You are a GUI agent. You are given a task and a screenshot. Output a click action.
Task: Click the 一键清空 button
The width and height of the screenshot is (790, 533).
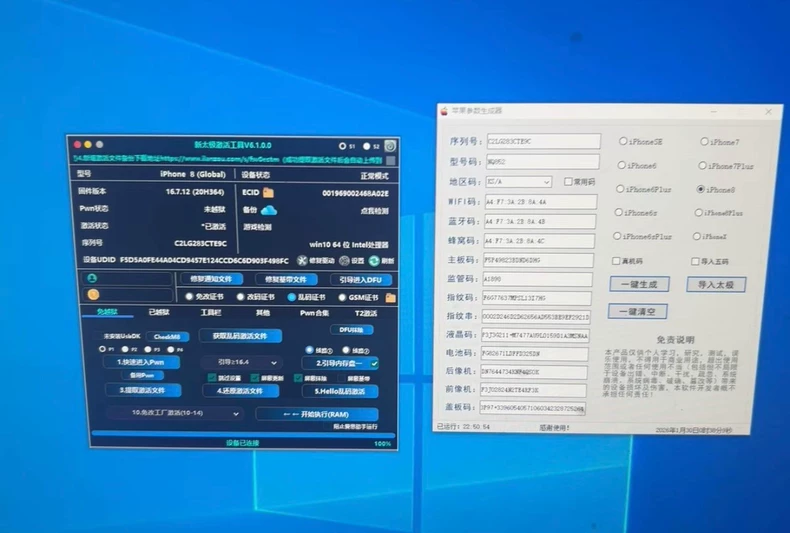pyautogui.click(x=637, y=311)
